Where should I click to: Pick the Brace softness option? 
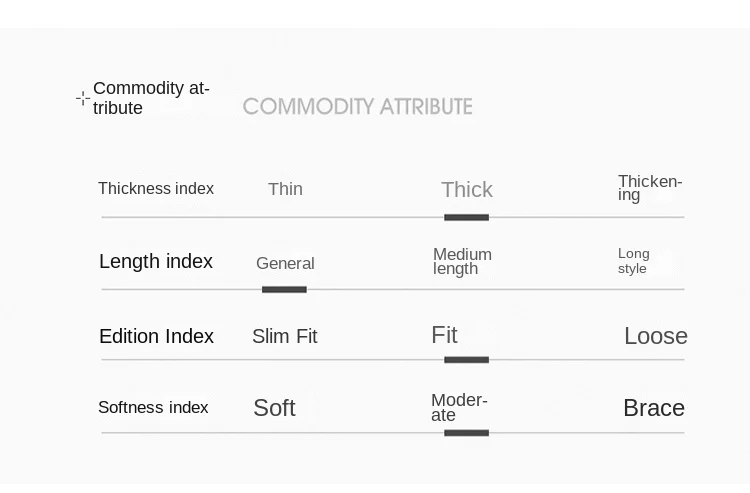coord(653,408)
